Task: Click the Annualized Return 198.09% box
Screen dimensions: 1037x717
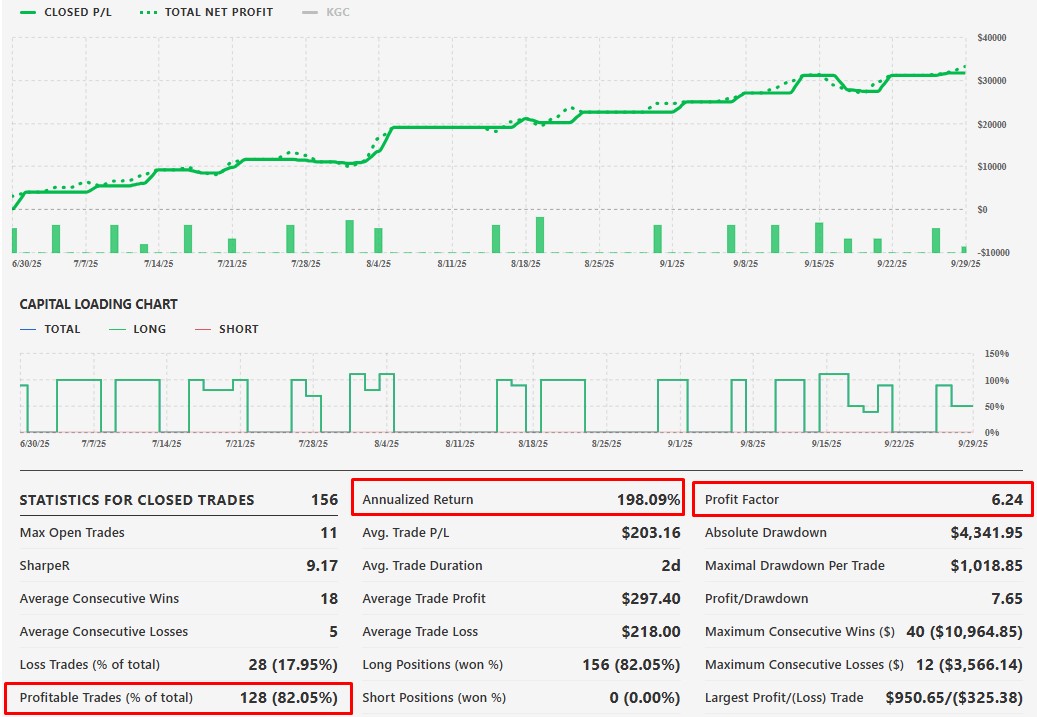Action: [x=520, y=499]
